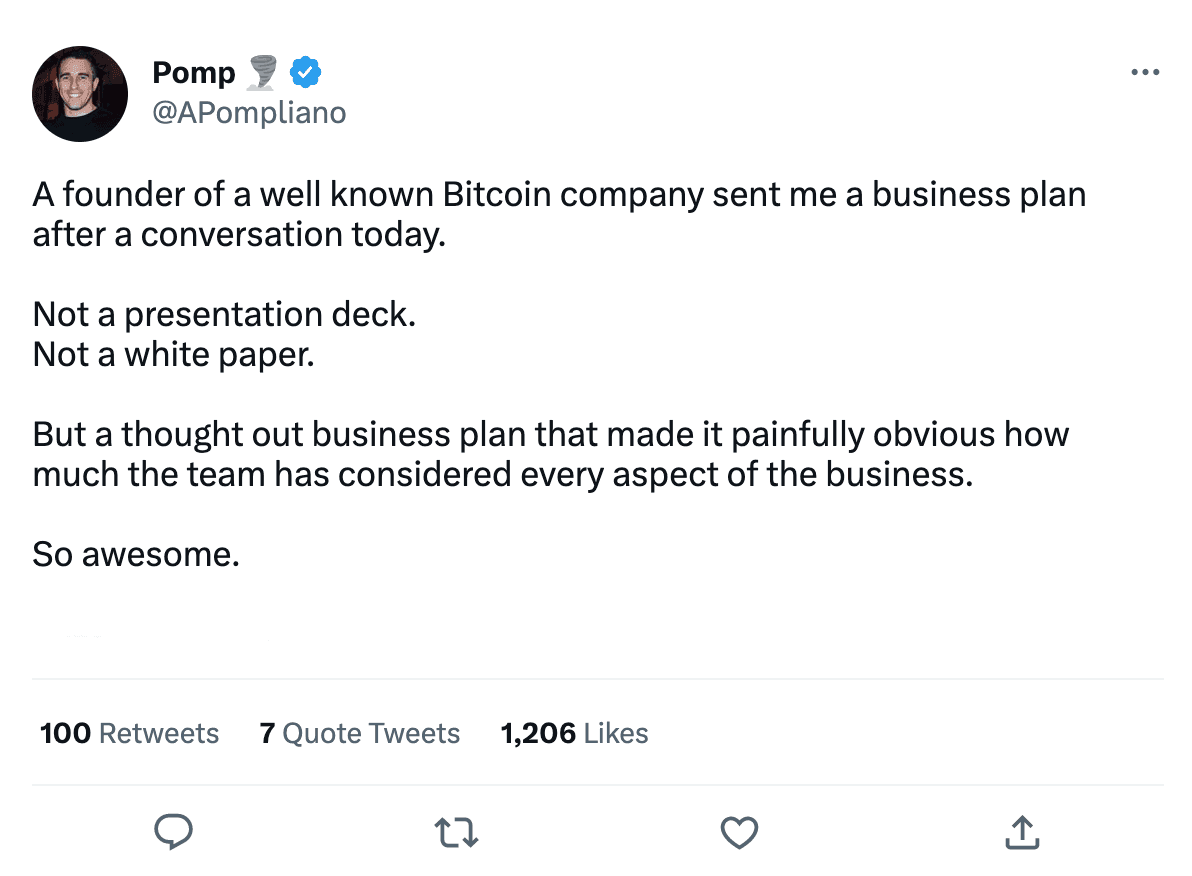Viewport: 1192px width, 876px height.
Task: Open the @APompliano handle link
Action: pyautogui.click(x=249, y=113)
